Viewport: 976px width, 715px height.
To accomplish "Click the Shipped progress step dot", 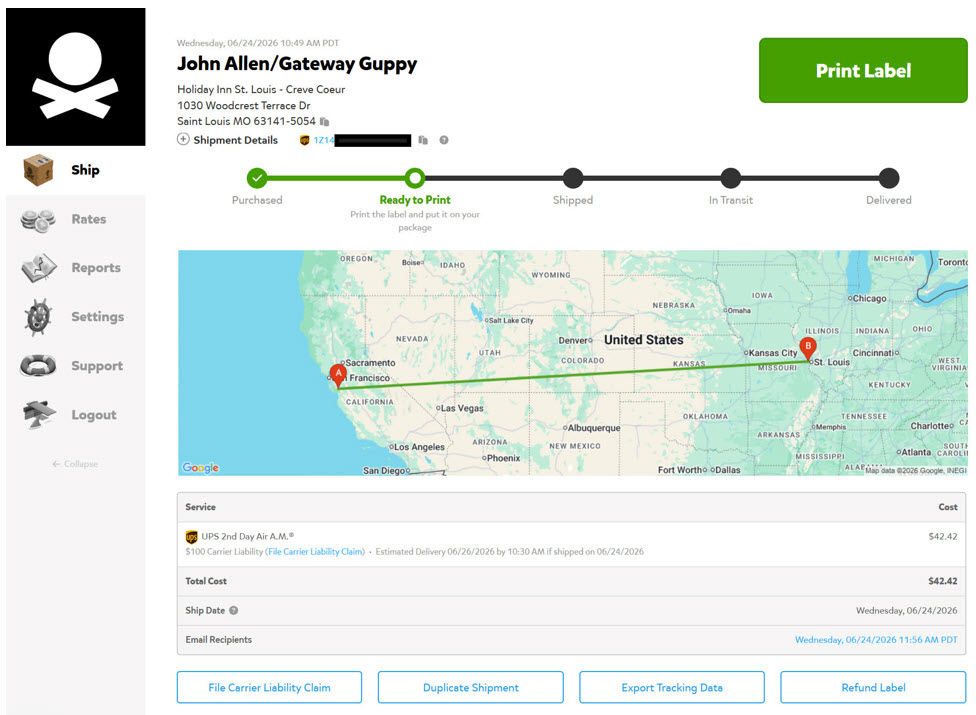I will coord(573,179).
